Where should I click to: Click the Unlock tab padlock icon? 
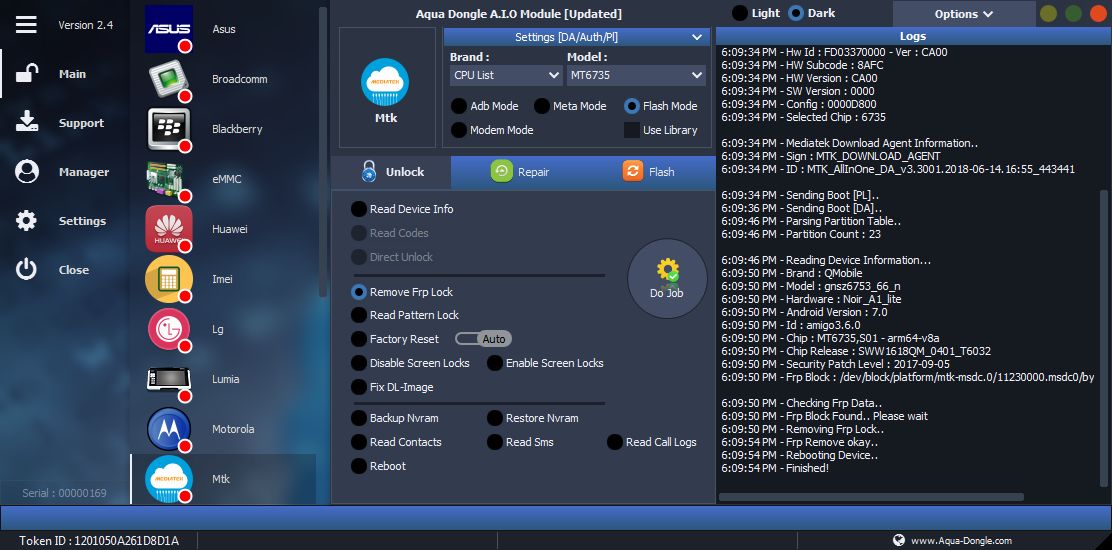pyautogui.click(x=368, y=172)
